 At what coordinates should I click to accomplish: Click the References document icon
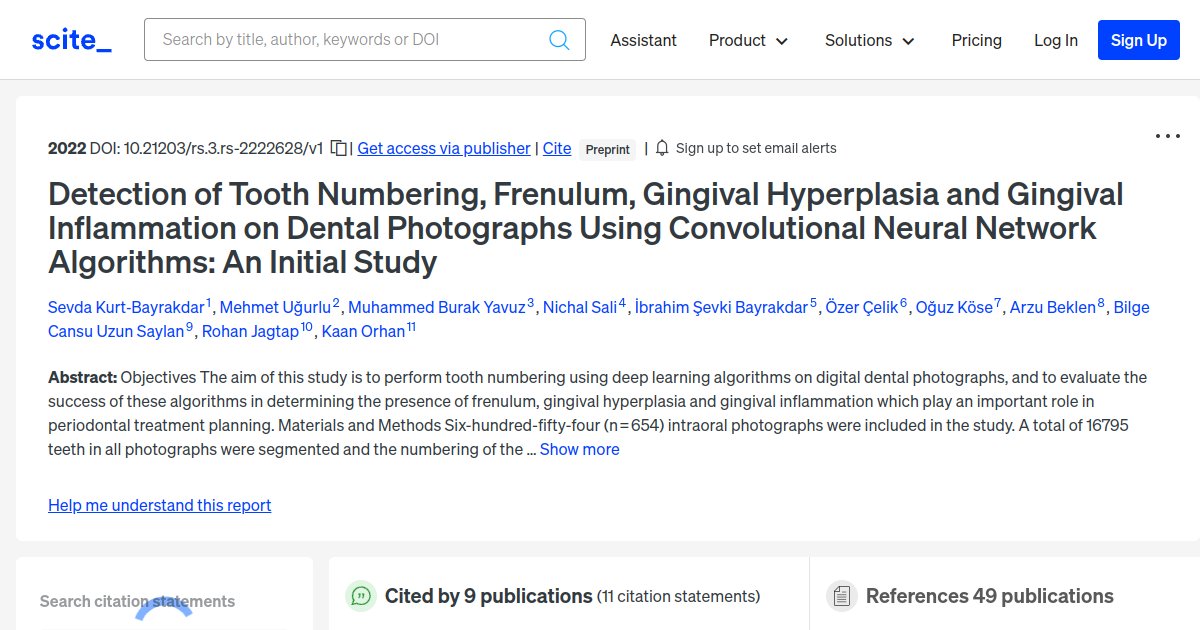[842, 597]
